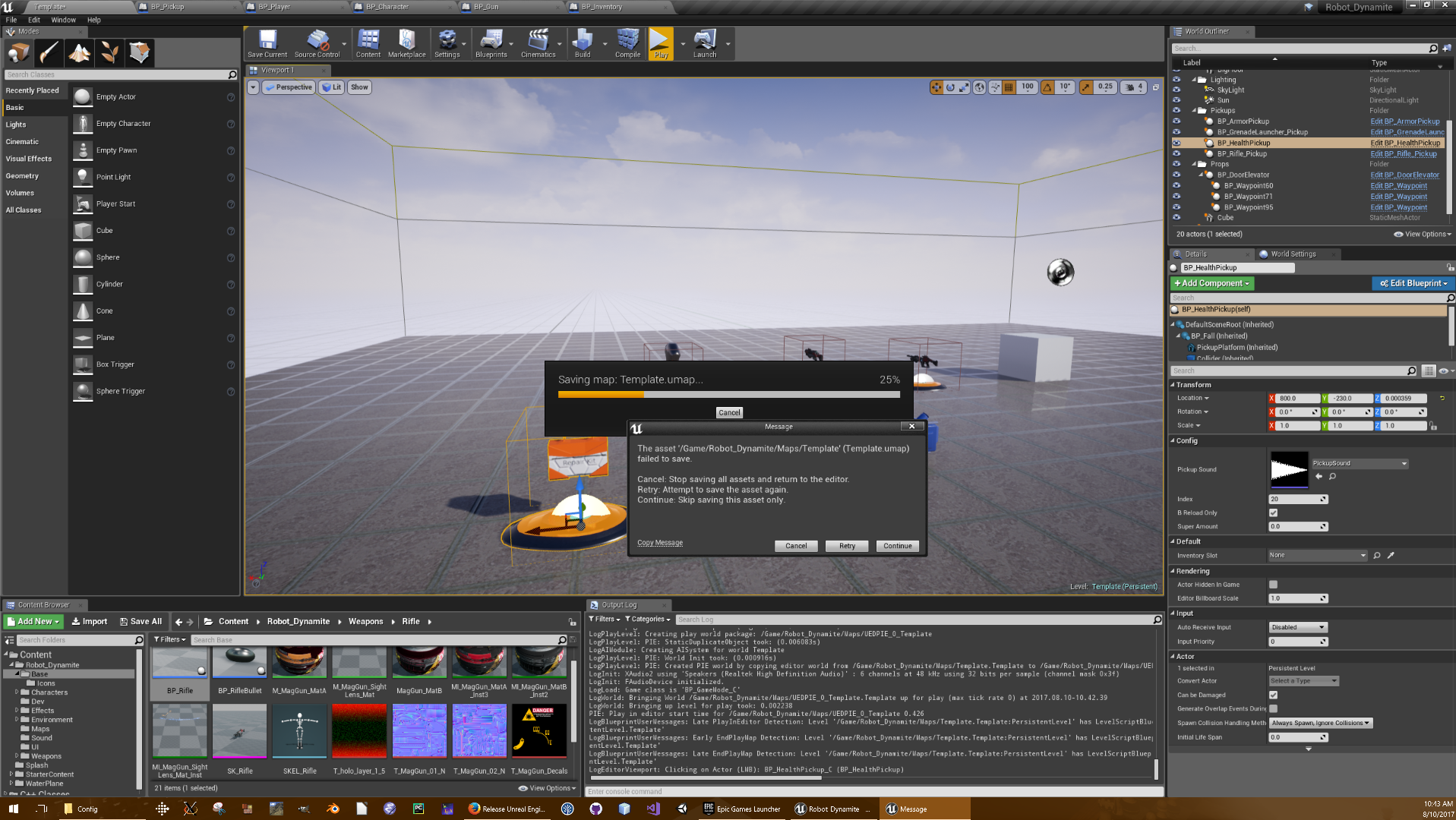Collapse the Transform section in Details
1456x820 pixels.
tap(1172, 385)
